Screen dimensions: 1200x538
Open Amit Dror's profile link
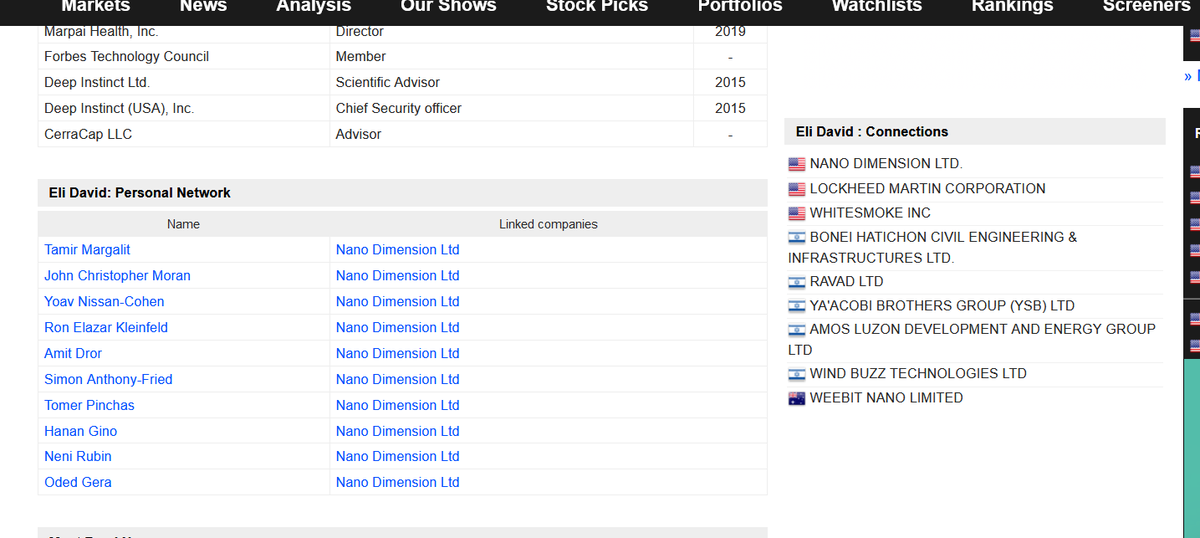tap(73, 354)
